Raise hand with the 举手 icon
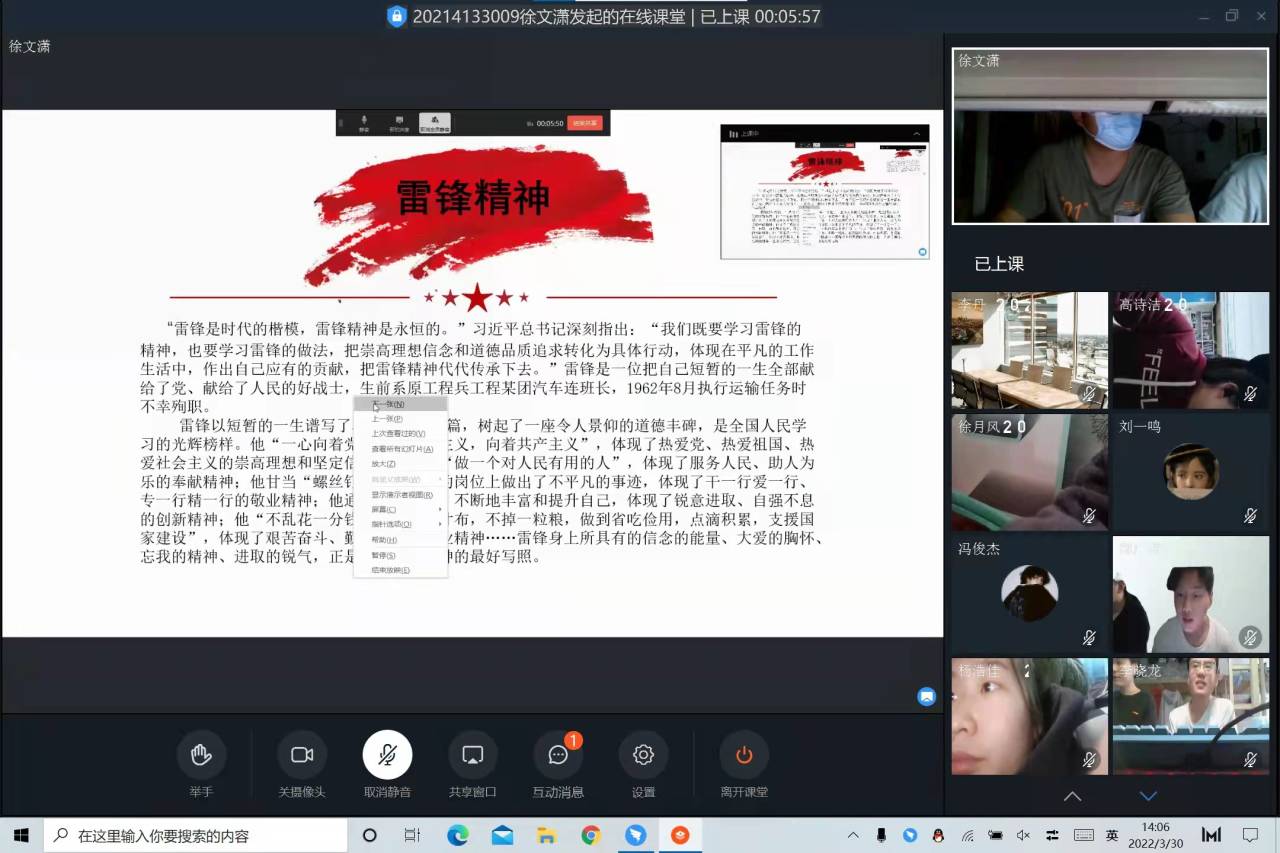This screenshot has height=853, width=1280. pyautogui.click(x=201, y=755)
